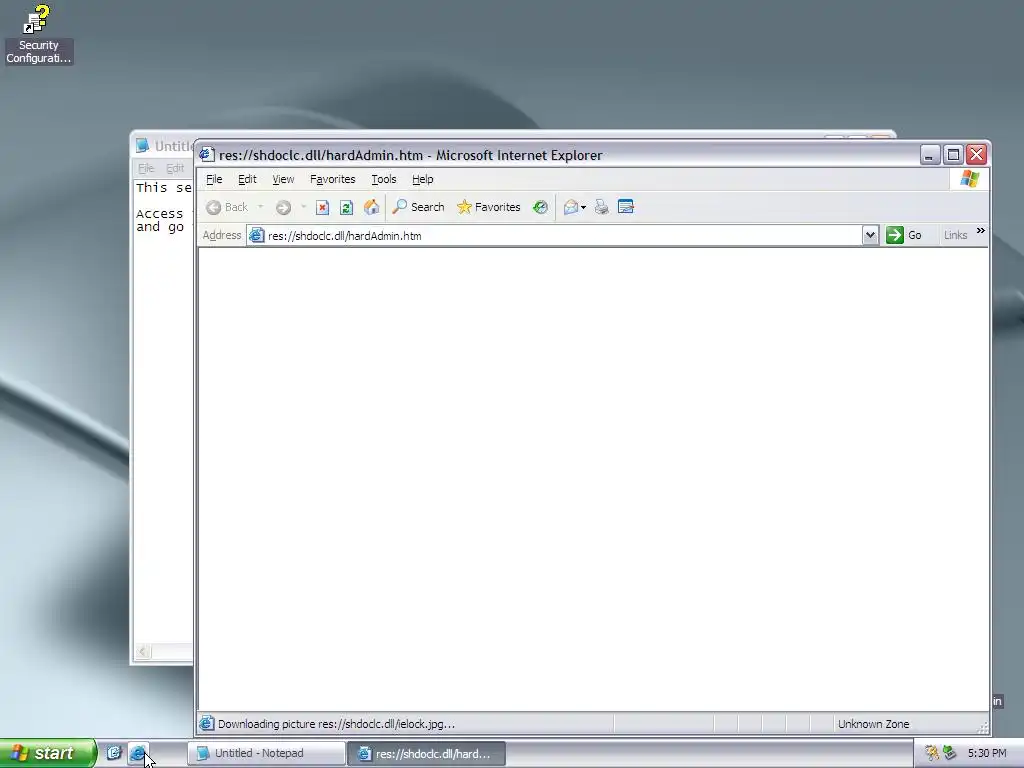
Task: Close the Internet Explorer window
Action: pos(976,155)
